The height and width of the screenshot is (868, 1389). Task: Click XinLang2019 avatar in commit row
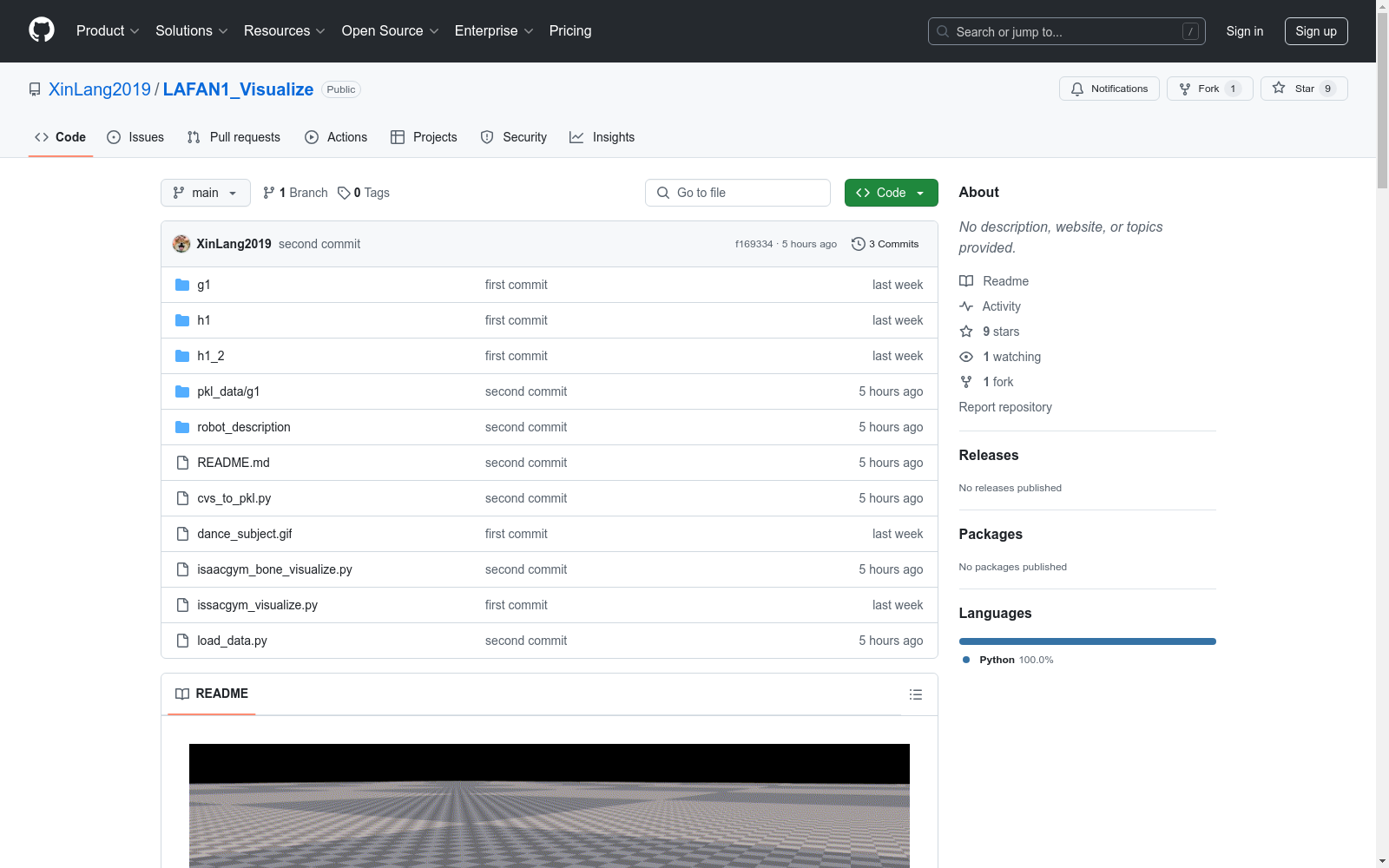point(181,244)
